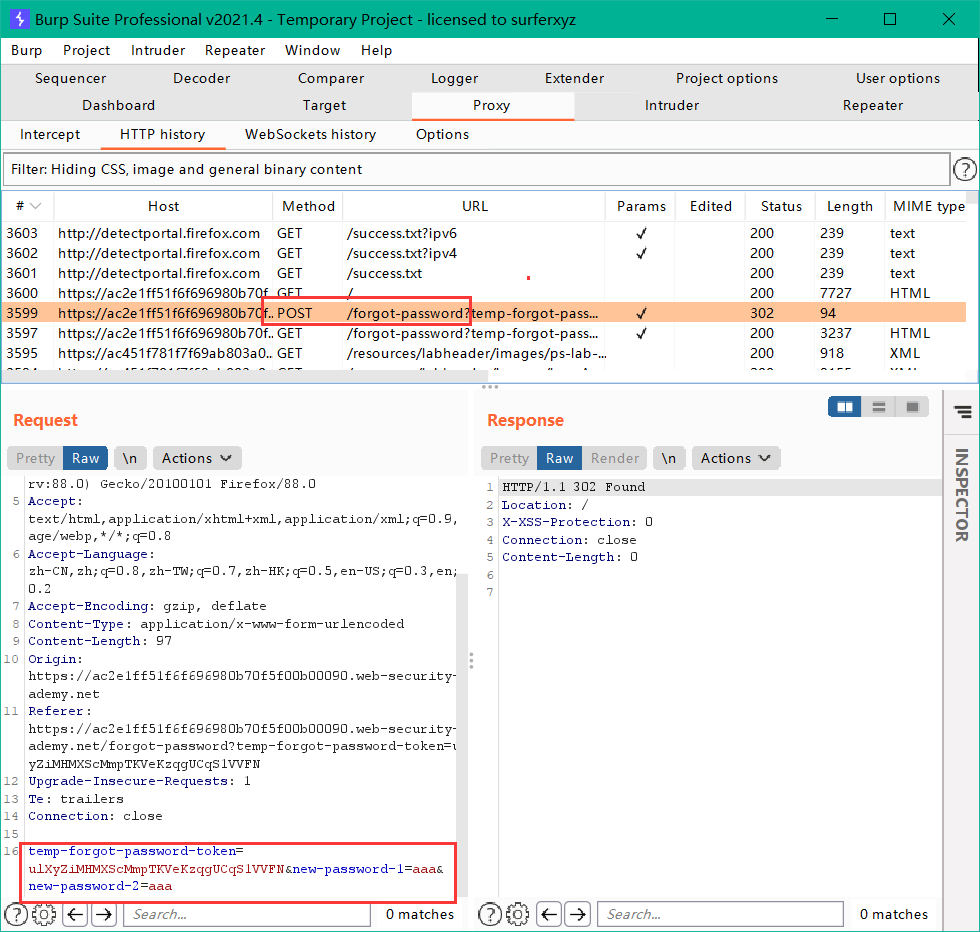Image resolution: width=980 pixels, height=932 pixels.
Task: Sort table by Length column header
Action: click(849, 206)
